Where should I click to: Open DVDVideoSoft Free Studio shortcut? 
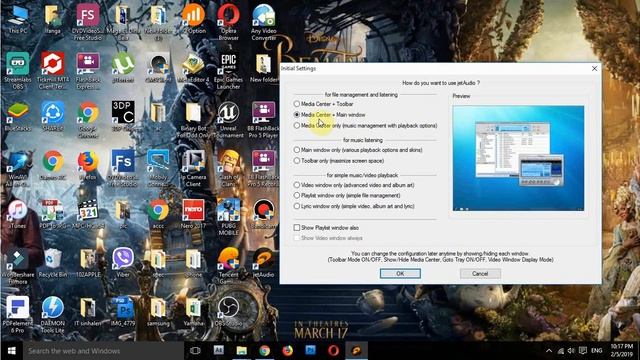tap(87, 21)
